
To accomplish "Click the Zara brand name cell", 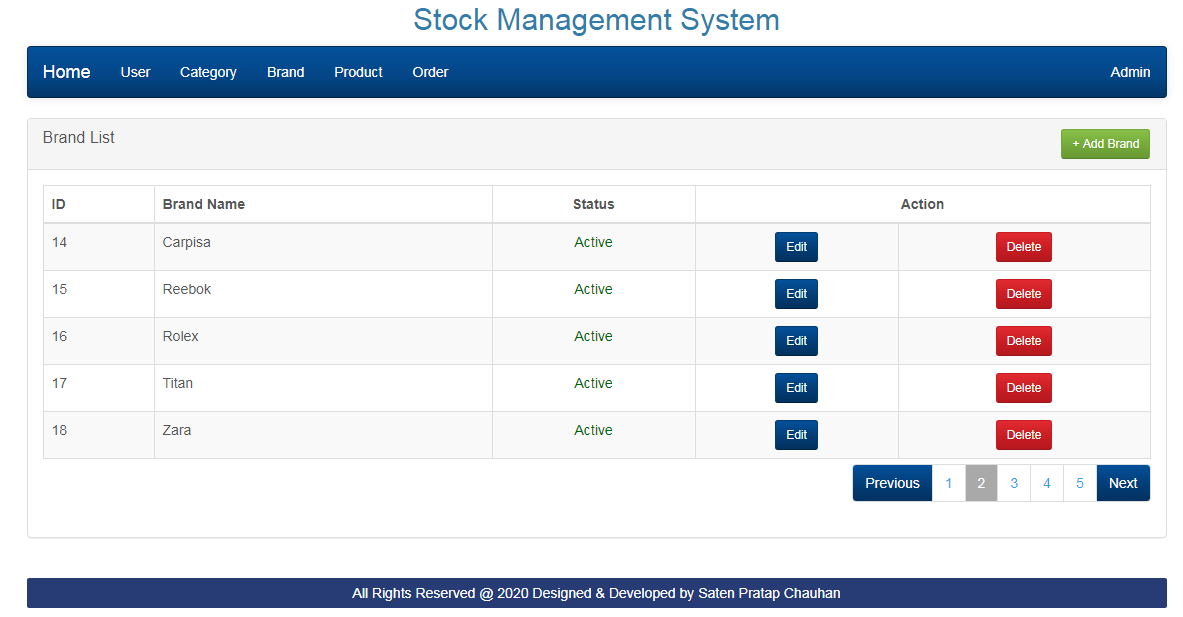I will pyautogui.click(x=323, y=435).
